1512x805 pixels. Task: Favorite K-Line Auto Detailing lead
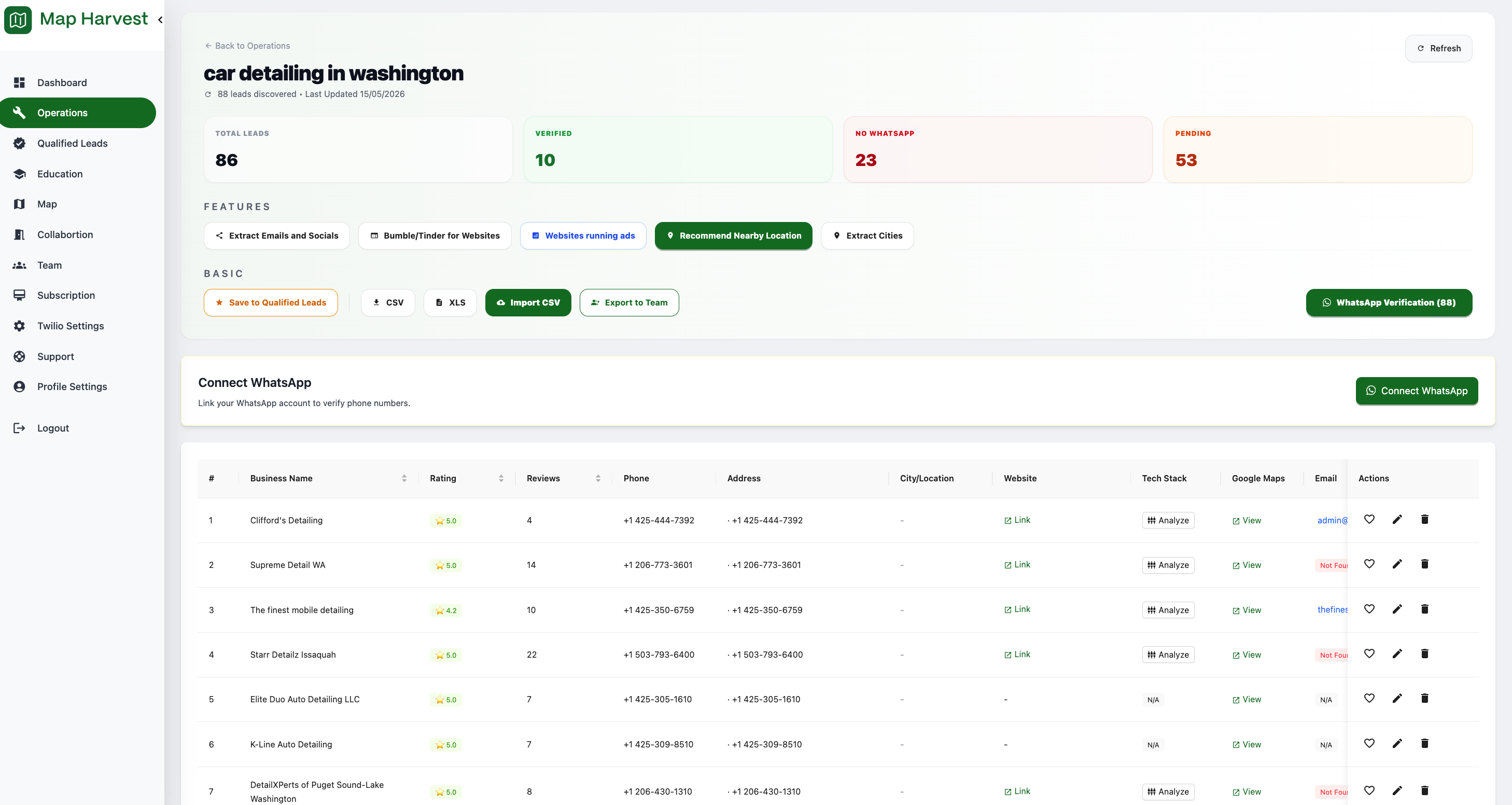coord(1369,743)
